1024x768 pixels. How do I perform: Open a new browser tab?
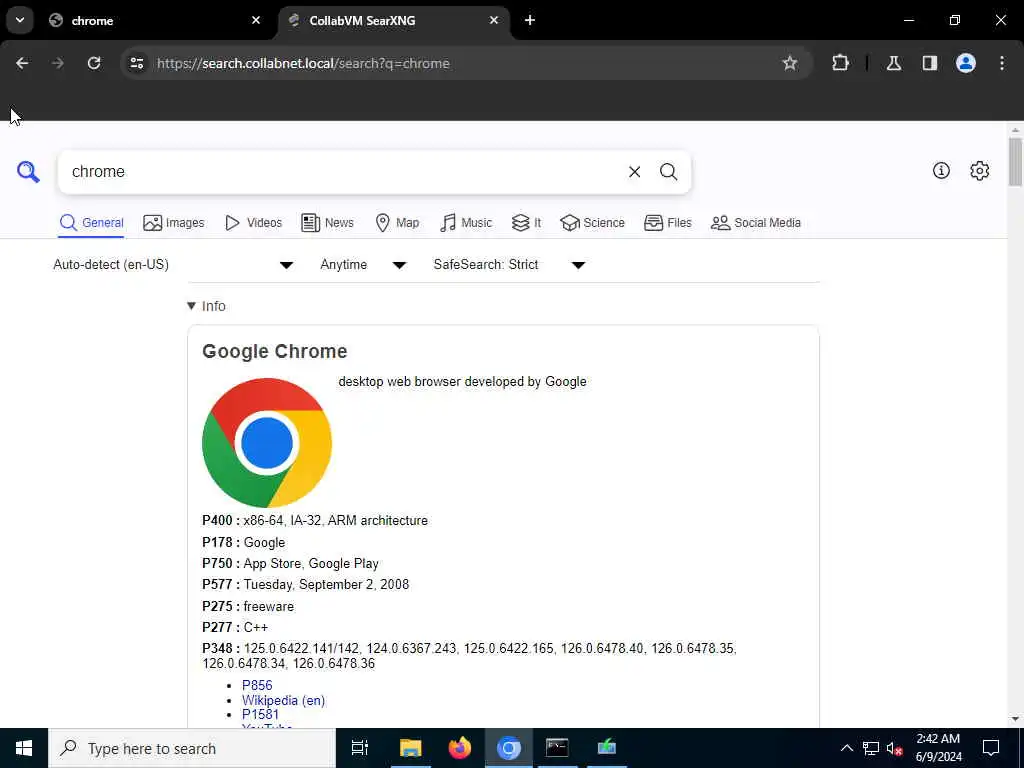[x=530, y=20]
